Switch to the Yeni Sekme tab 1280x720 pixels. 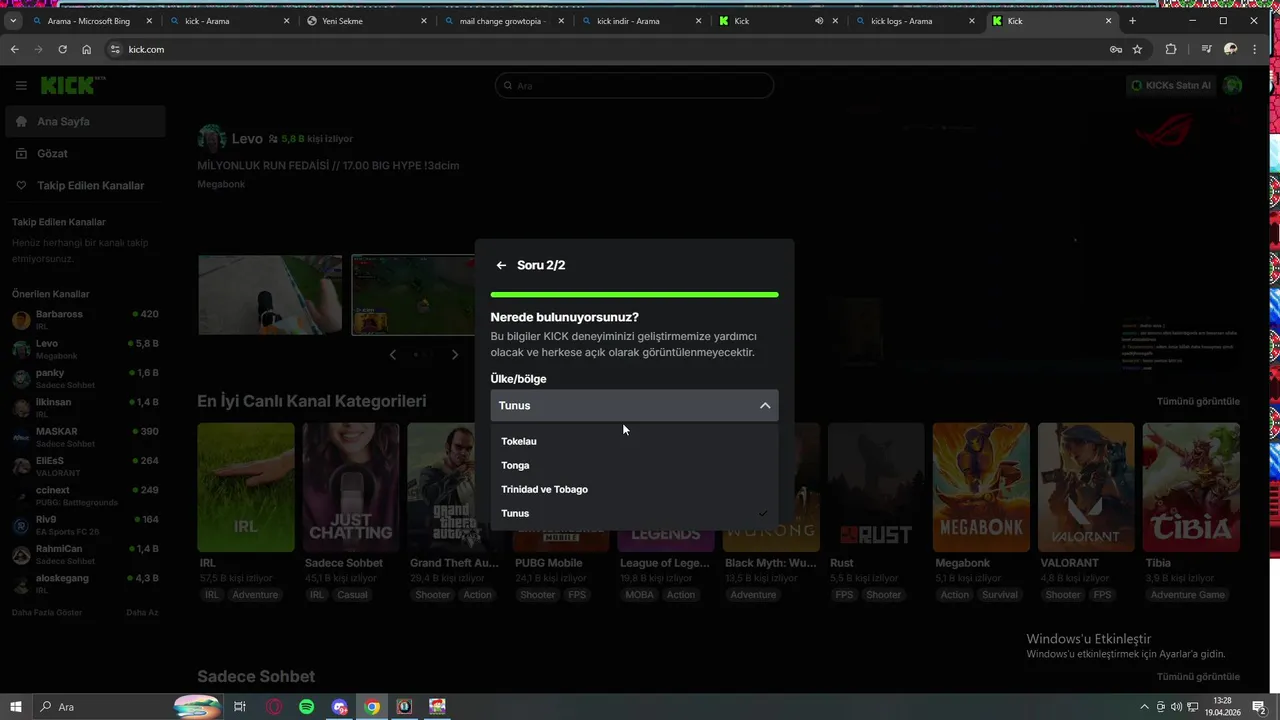pos(366,20)
